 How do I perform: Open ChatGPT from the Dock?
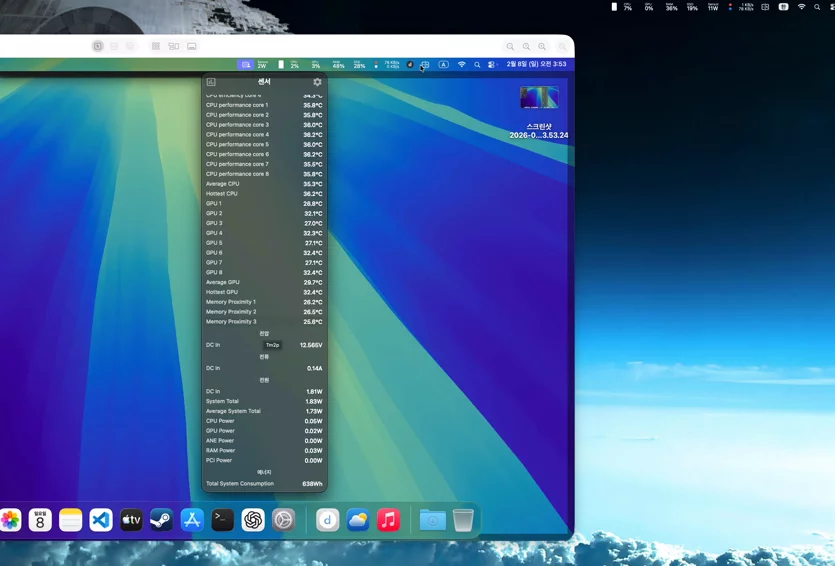[253, 520]
